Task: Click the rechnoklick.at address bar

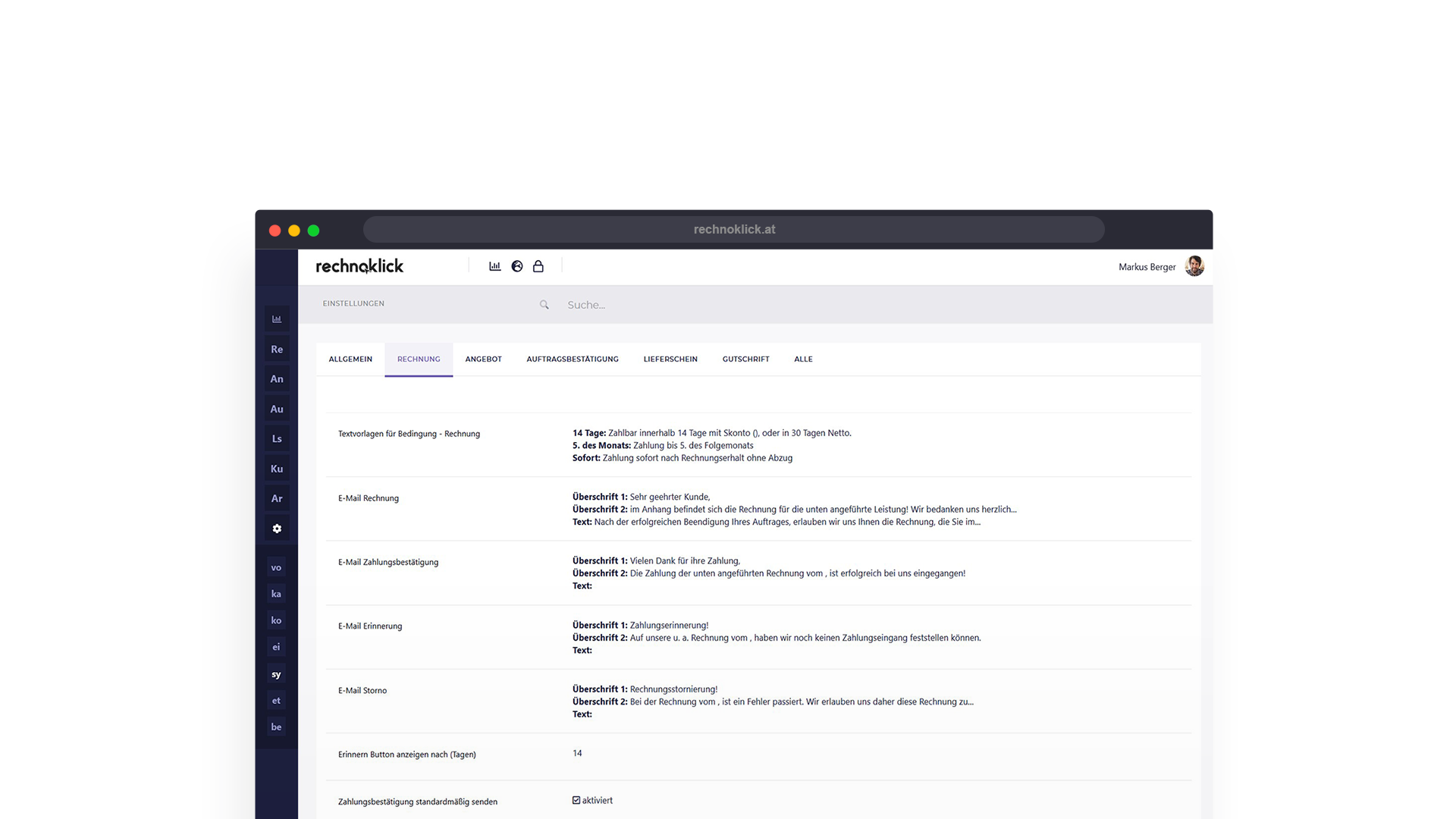Action: pos(733,230)
